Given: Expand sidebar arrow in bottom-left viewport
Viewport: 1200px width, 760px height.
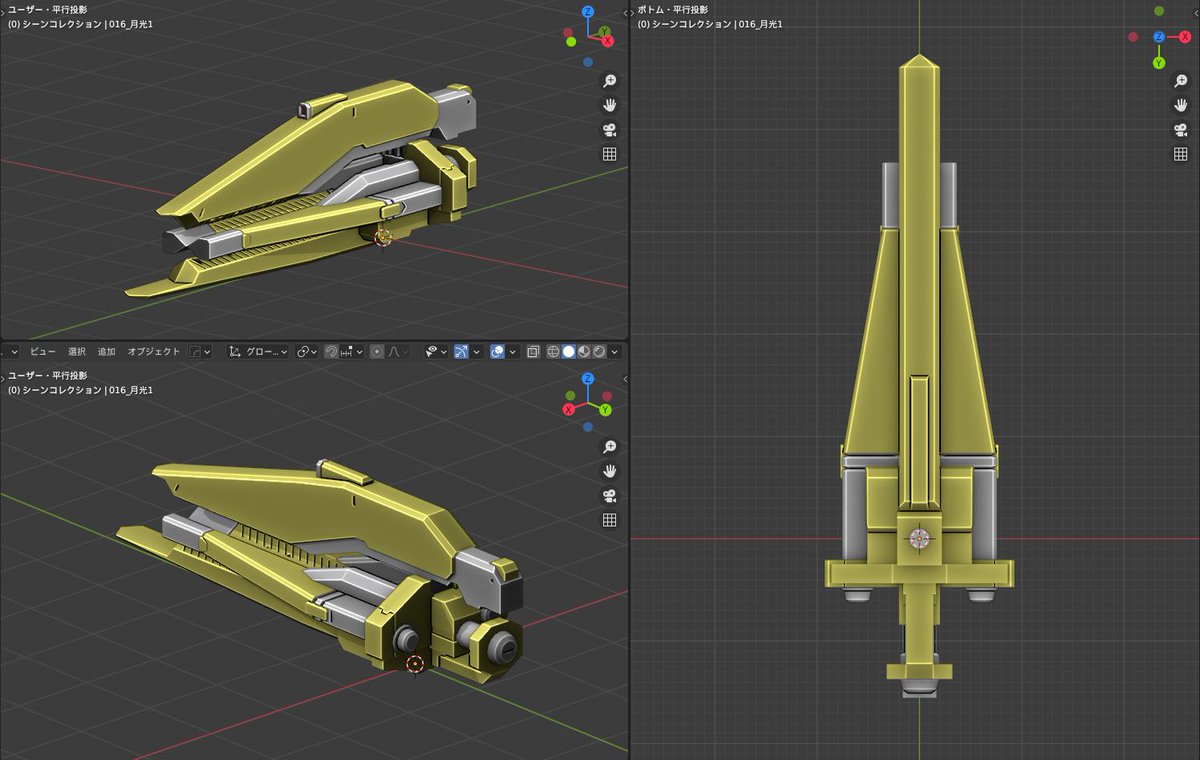Looking at the screenshot, I should (624, 379).
